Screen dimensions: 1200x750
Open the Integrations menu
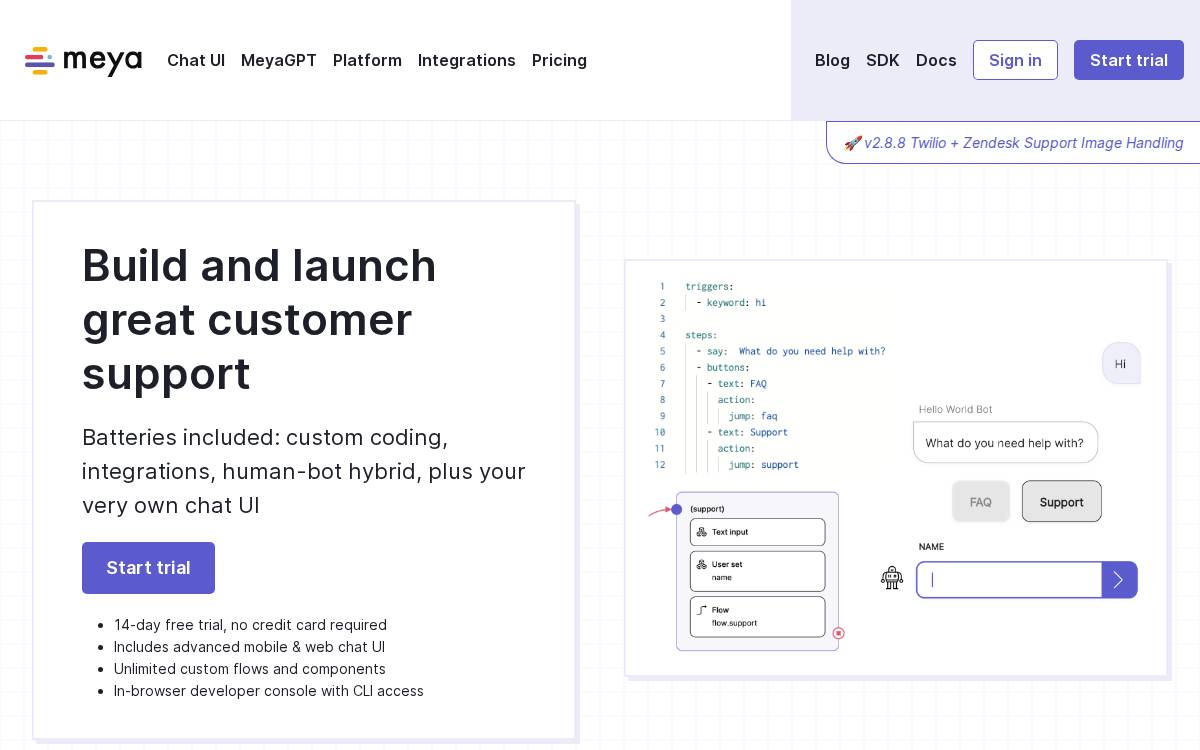tap(467, 60)
